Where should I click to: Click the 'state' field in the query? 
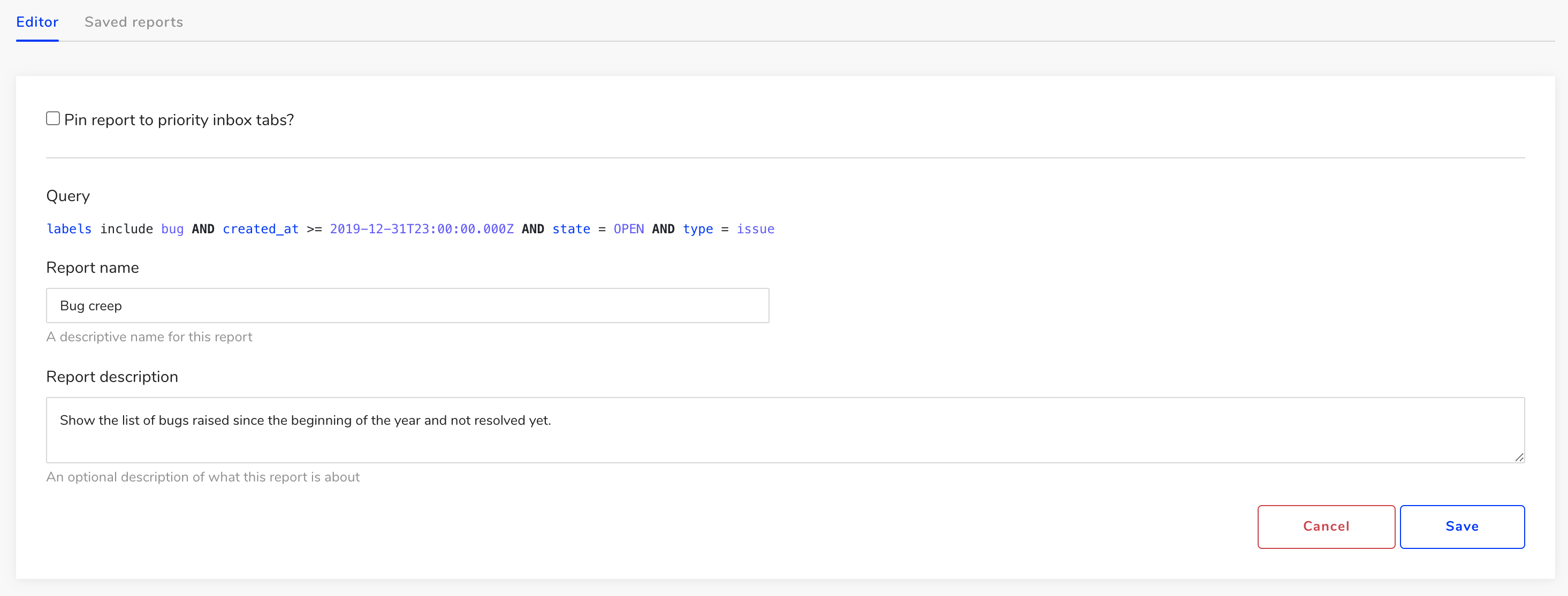coord(571,229)
